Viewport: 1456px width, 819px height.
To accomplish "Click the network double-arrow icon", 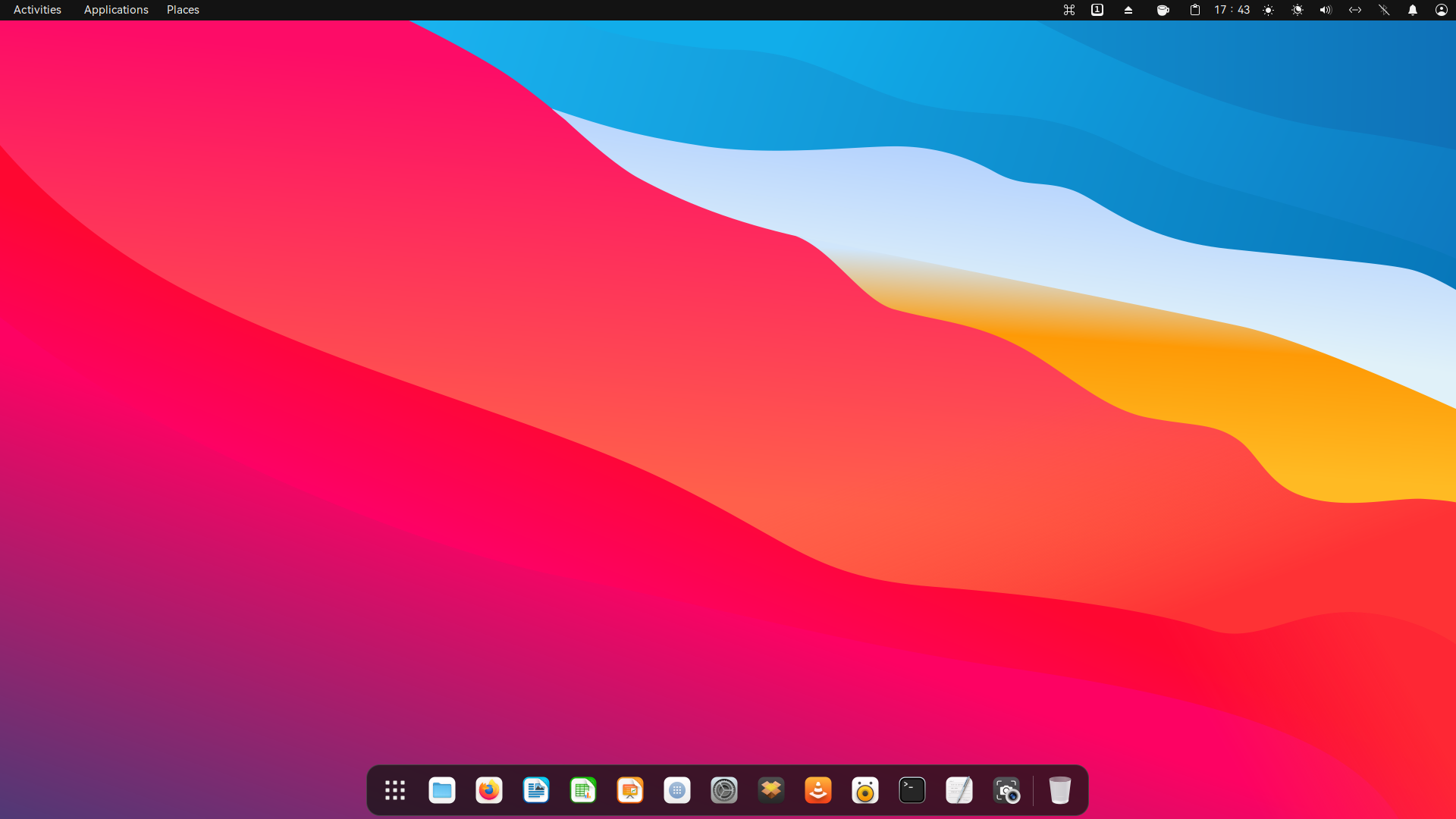I will 1355,10.
